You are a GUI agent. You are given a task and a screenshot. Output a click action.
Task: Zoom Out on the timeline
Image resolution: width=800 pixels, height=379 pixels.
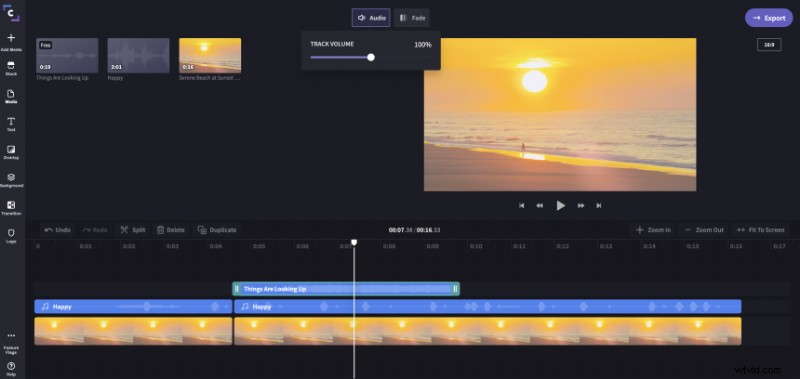point(704,230)
